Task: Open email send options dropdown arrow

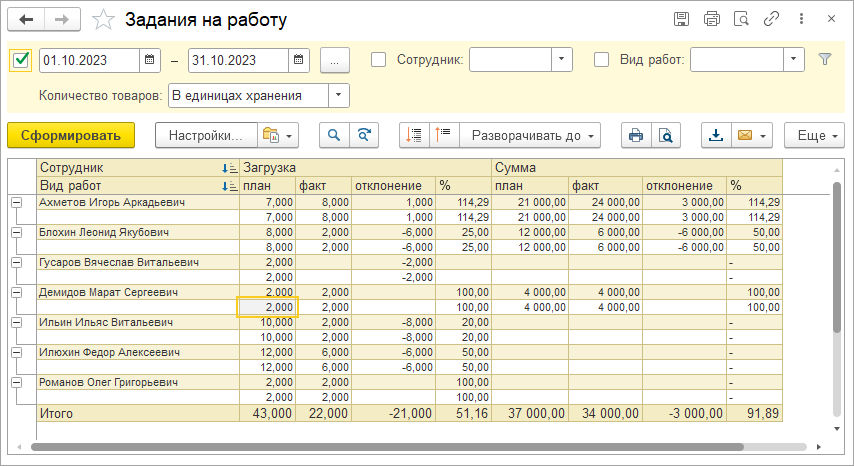Action: 764,136
